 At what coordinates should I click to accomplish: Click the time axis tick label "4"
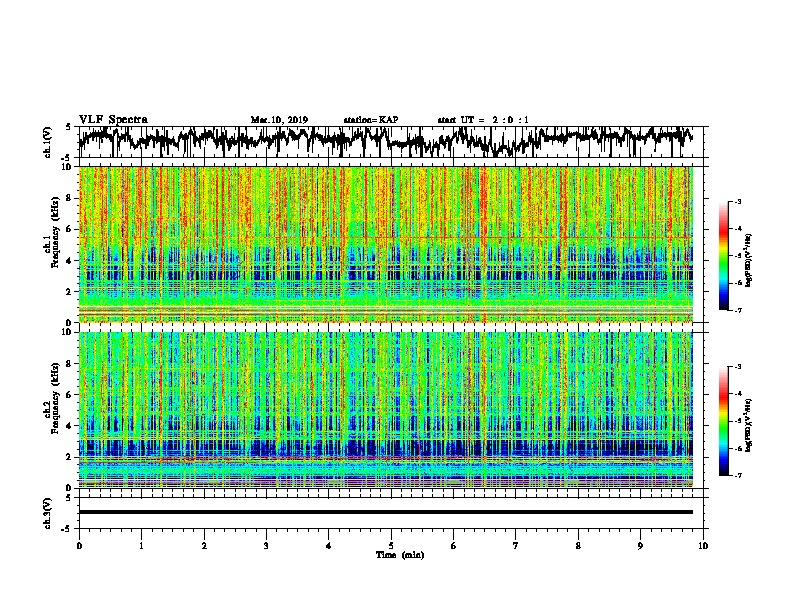(x=329, y=545)
